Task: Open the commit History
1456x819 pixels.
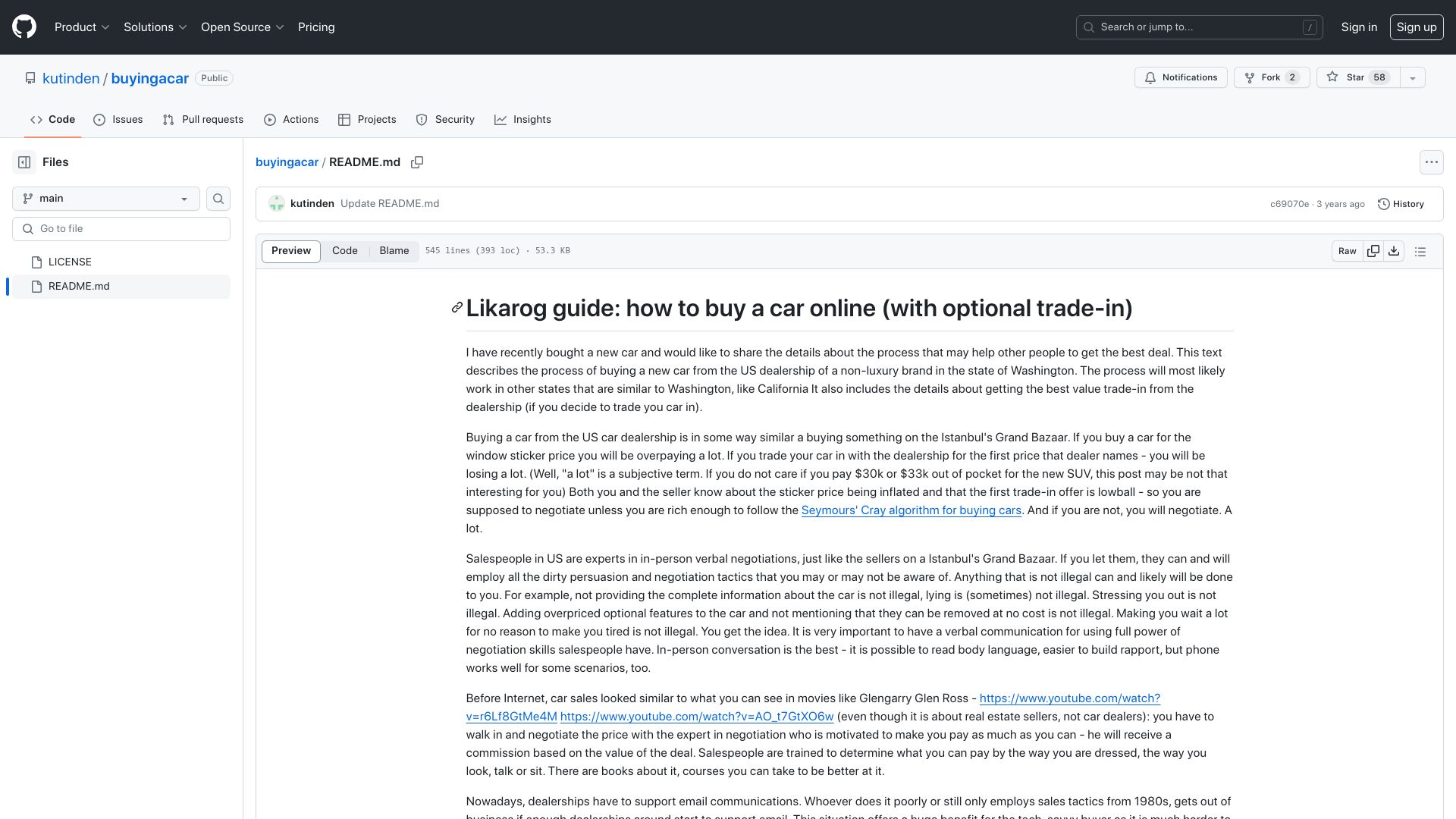Action: [1401, 204]
